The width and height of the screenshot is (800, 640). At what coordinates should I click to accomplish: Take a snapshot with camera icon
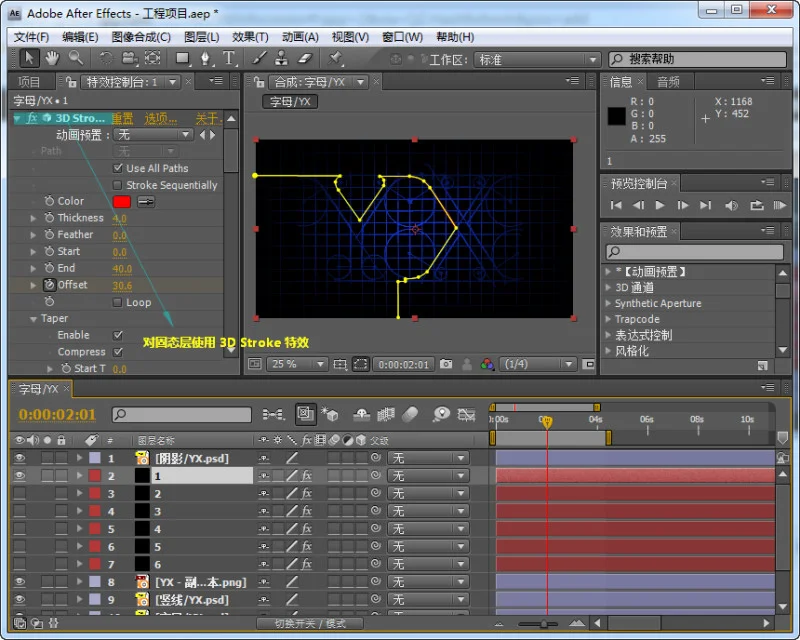[x=446, y=364]
